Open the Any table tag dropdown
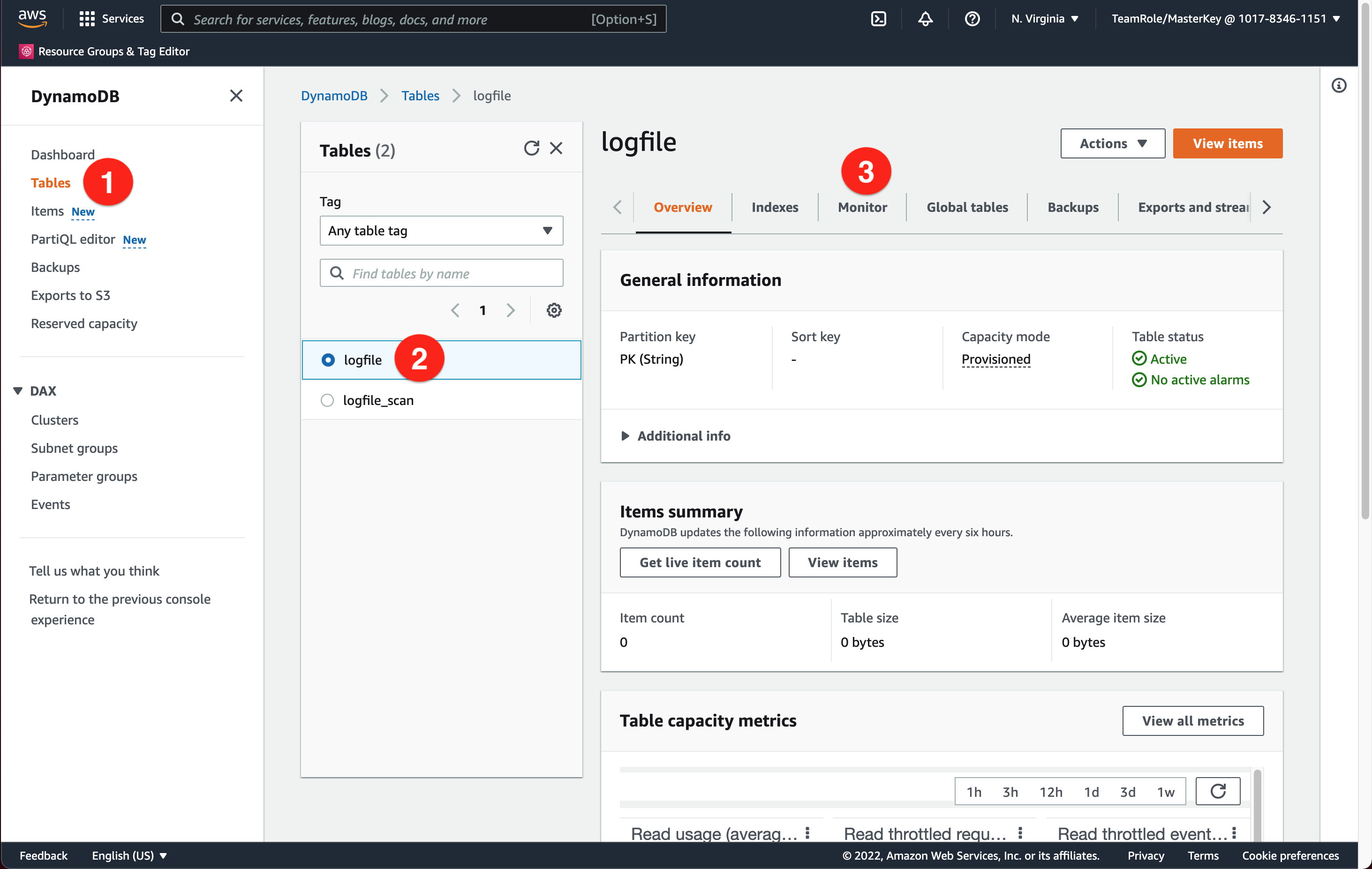This screenshot has height=869, width=1372. click(x=442, y=231)
